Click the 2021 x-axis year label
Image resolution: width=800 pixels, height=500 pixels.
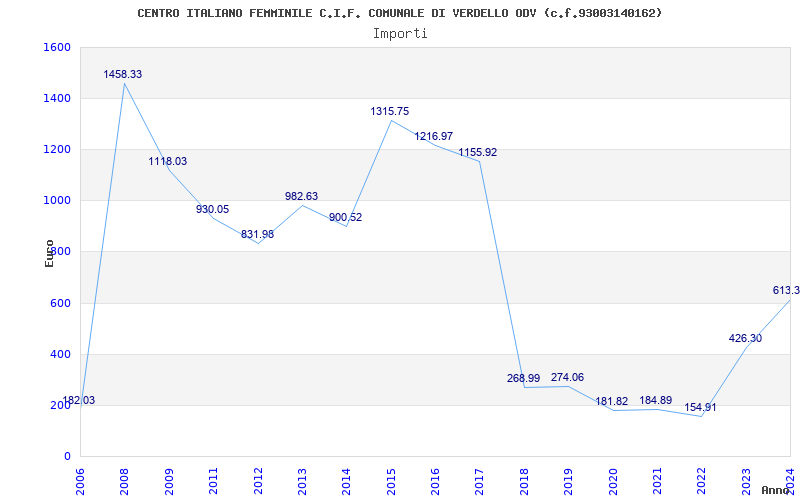coord(658,481)
